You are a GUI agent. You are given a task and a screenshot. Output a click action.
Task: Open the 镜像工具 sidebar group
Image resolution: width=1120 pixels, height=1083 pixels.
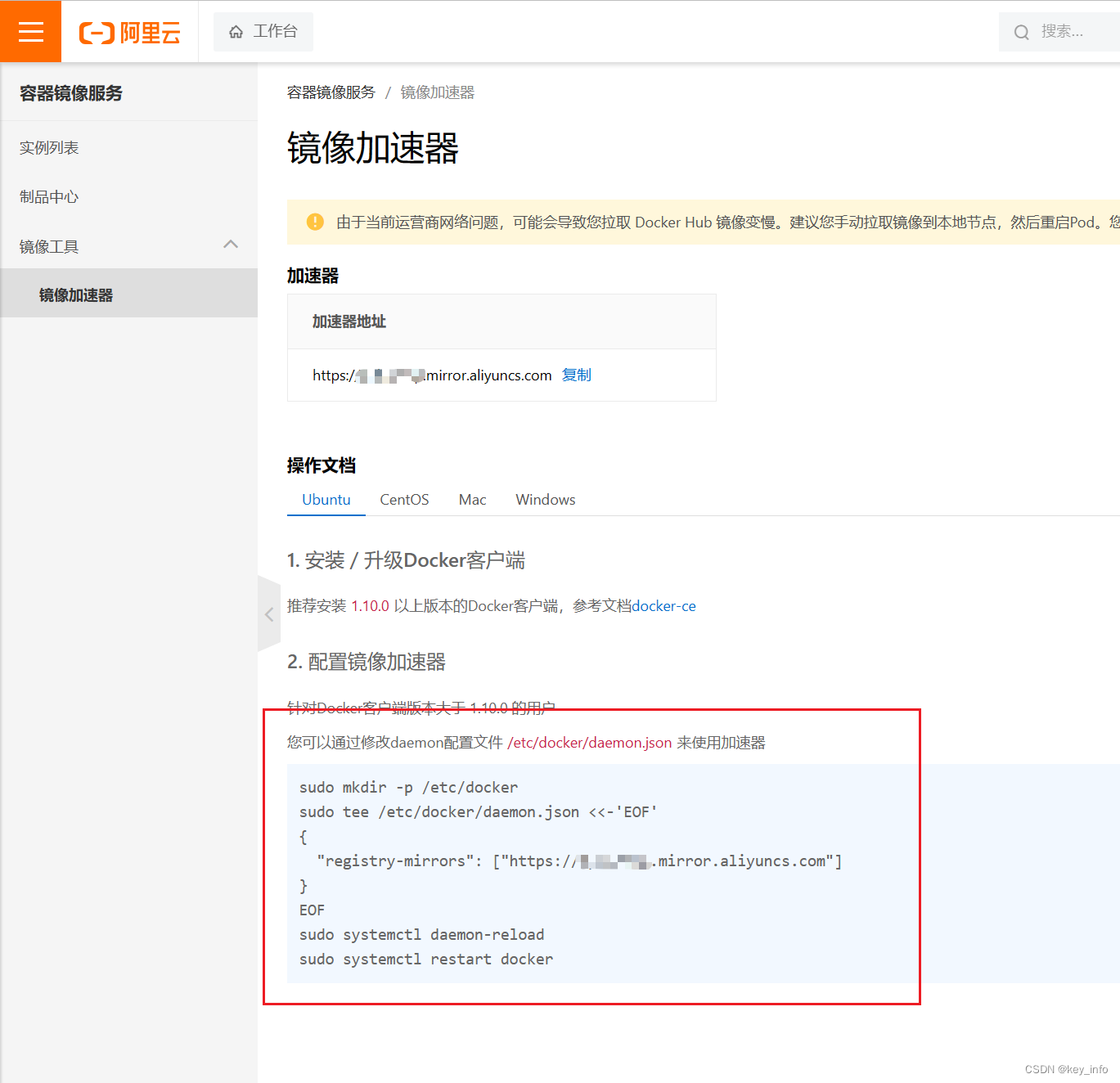(129, 246)
